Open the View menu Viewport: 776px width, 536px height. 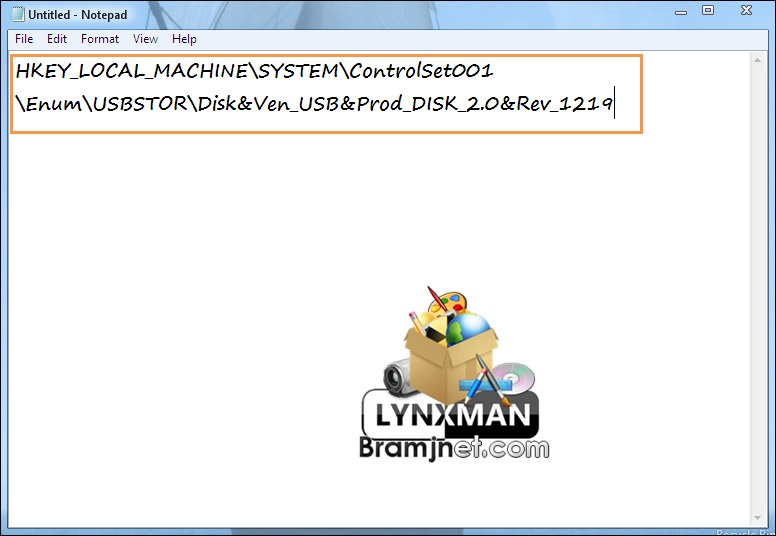coord(145,39)
